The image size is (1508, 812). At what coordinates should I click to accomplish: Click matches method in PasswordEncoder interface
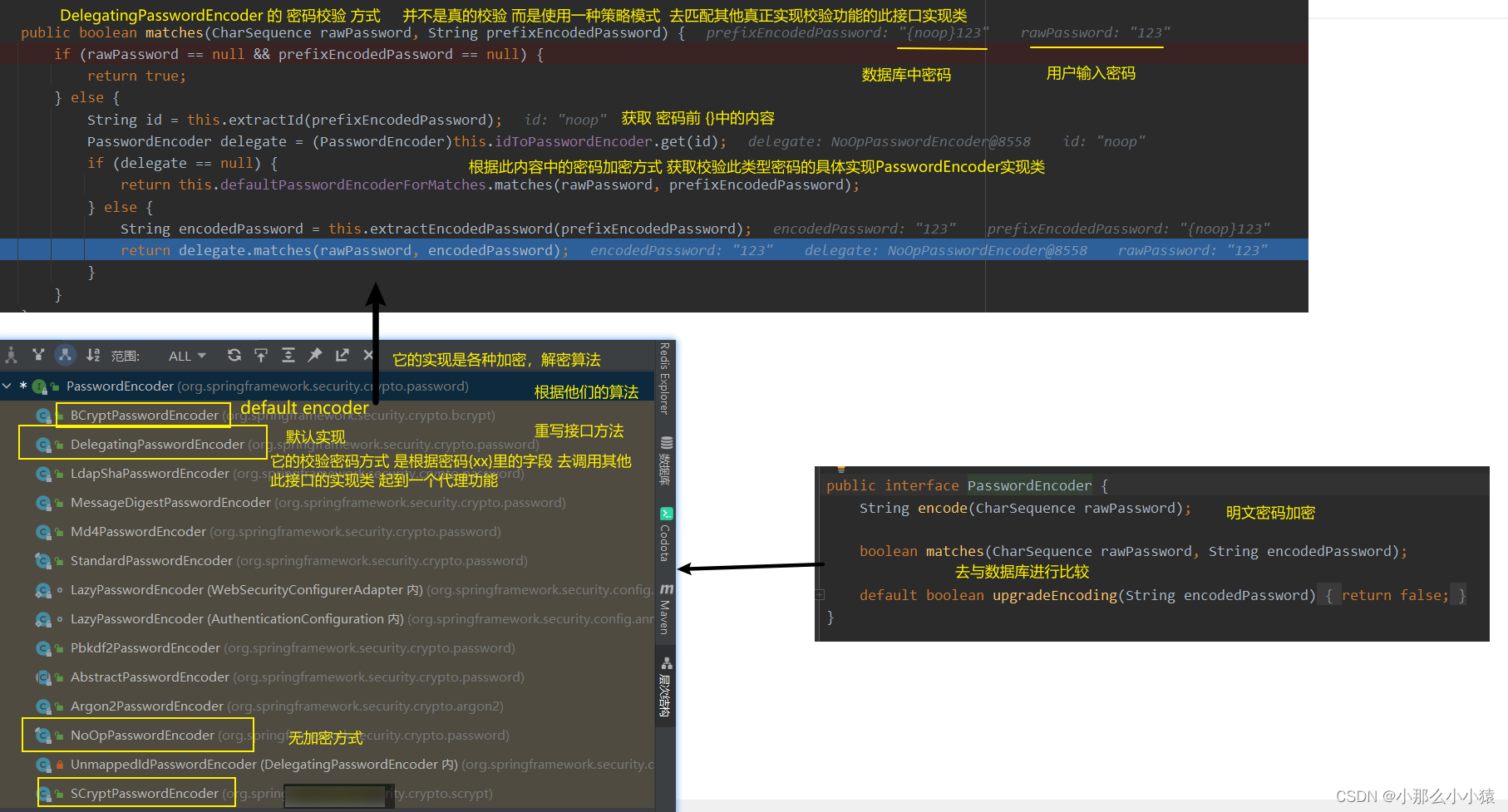(954, 551)
